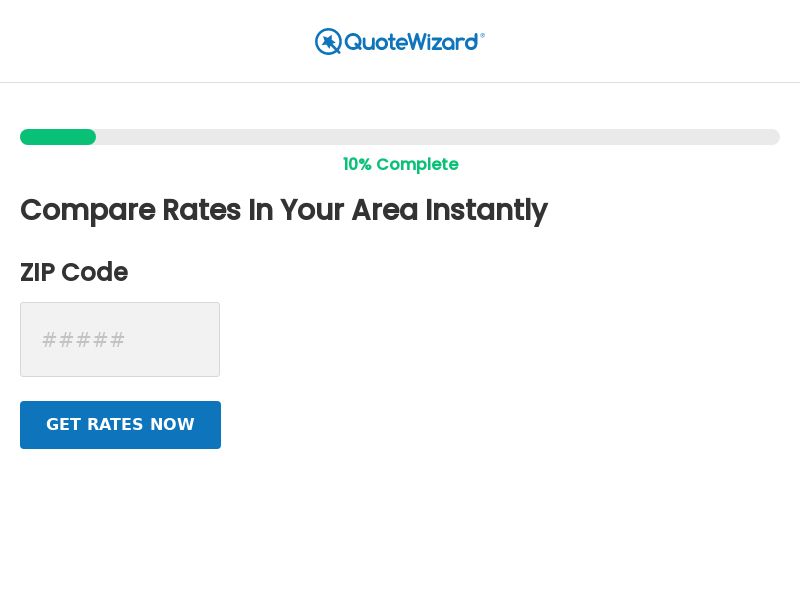This screenshot has height=600, width=800.
Task: Click the registered trademark symbol after QuoteWizard
Action: [x=482, y=33]
